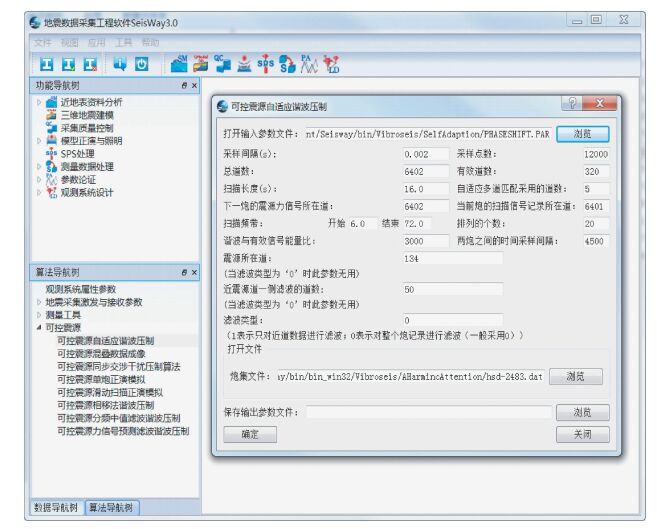Viewport: 657px width, 529px height.
Task: Click the SM toolbar icon
Action: coord(180,64)
